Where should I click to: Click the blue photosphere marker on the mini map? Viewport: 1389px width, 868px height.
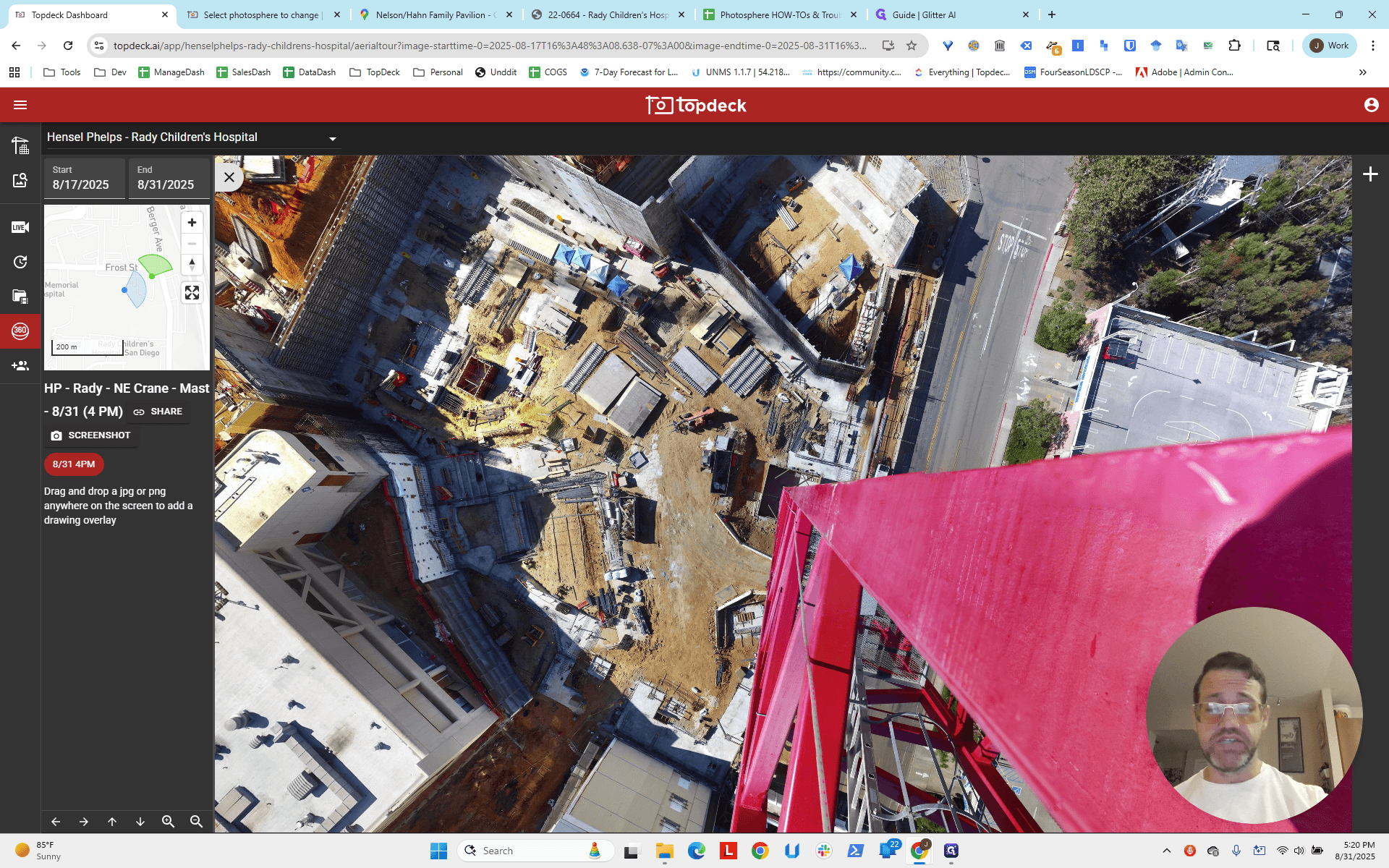click(124, 290)
